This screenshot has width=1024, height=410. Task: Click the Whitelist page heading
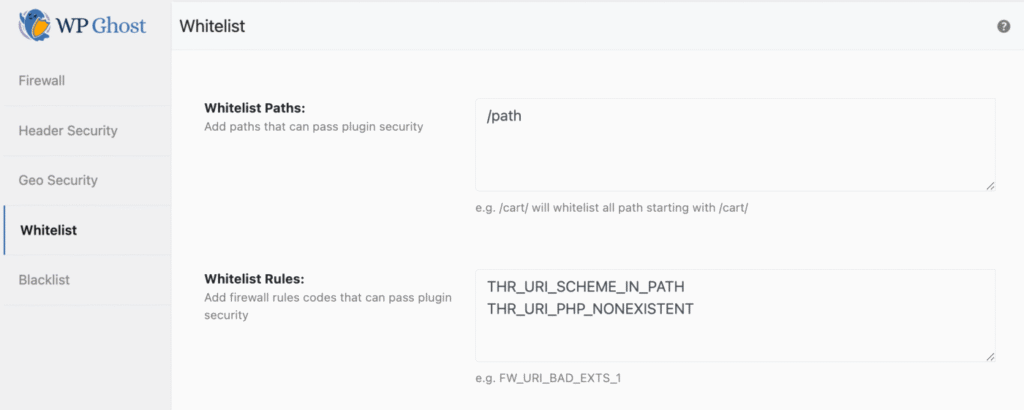tap(212, 26)
